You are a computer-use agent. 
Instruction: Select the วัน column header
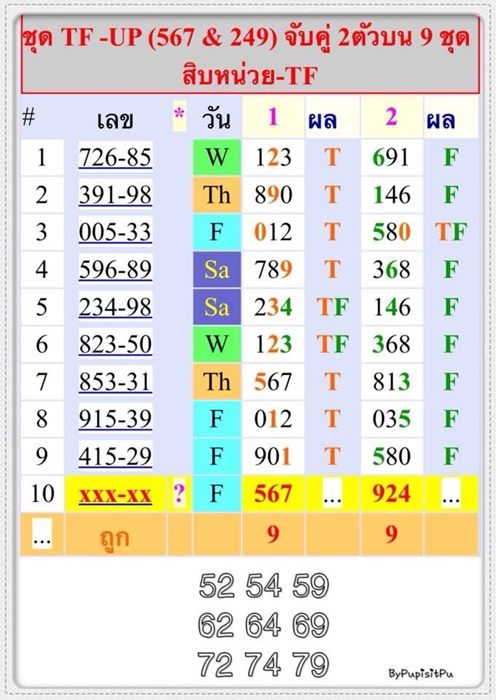point(216,119)
